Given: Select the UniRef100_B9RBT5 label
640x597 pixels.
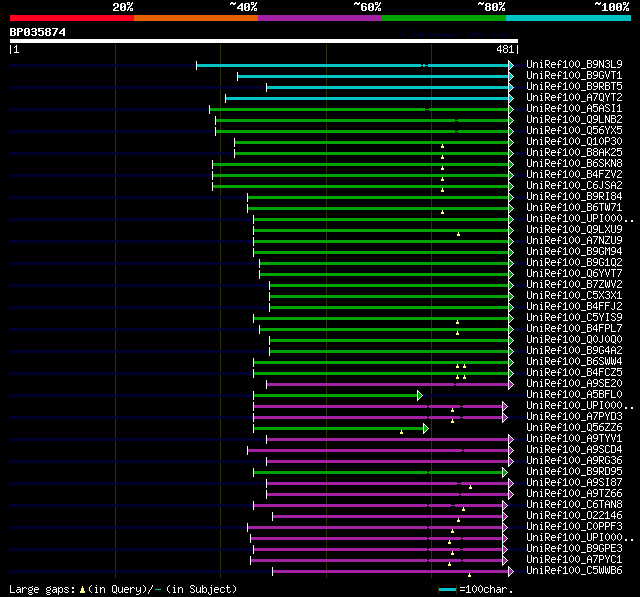Looking at the screenshot, I should [574, 87].
